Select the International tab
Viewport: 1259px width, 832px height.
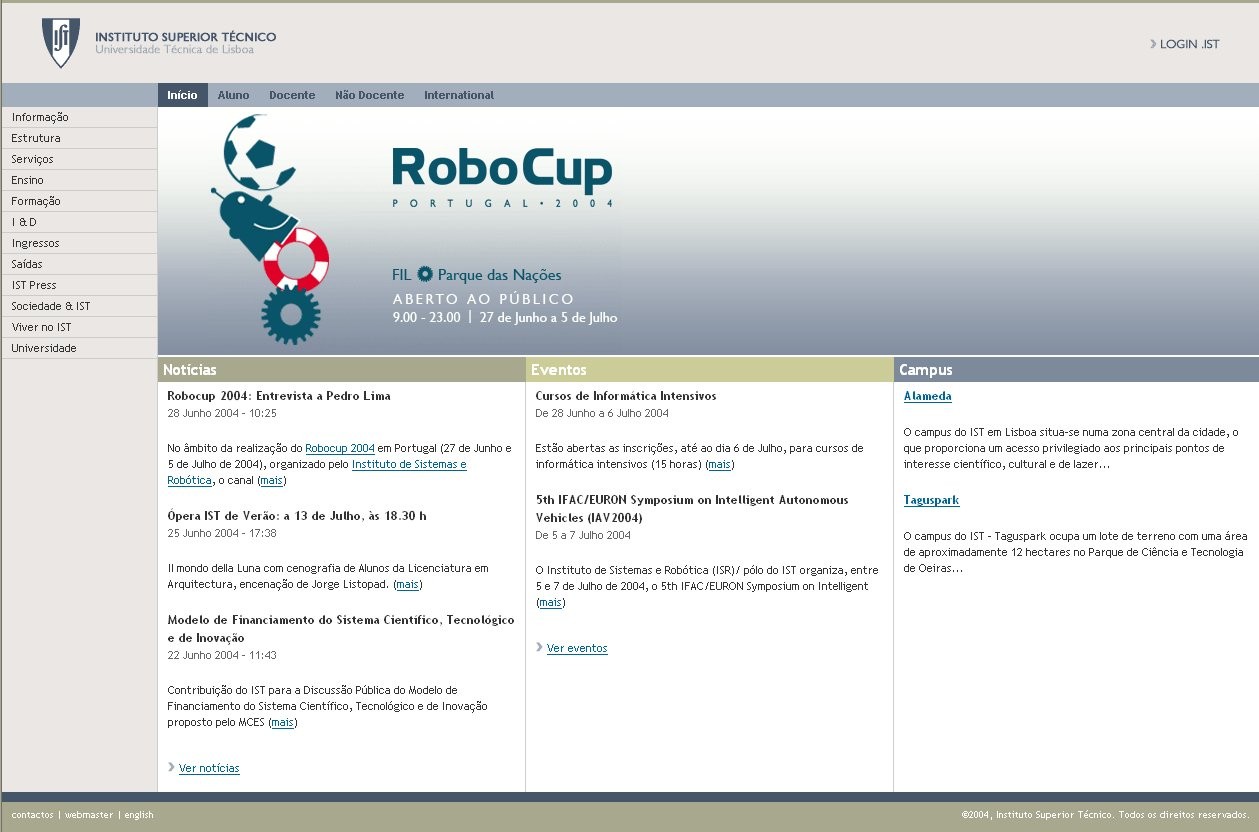(x=459, y=95)
